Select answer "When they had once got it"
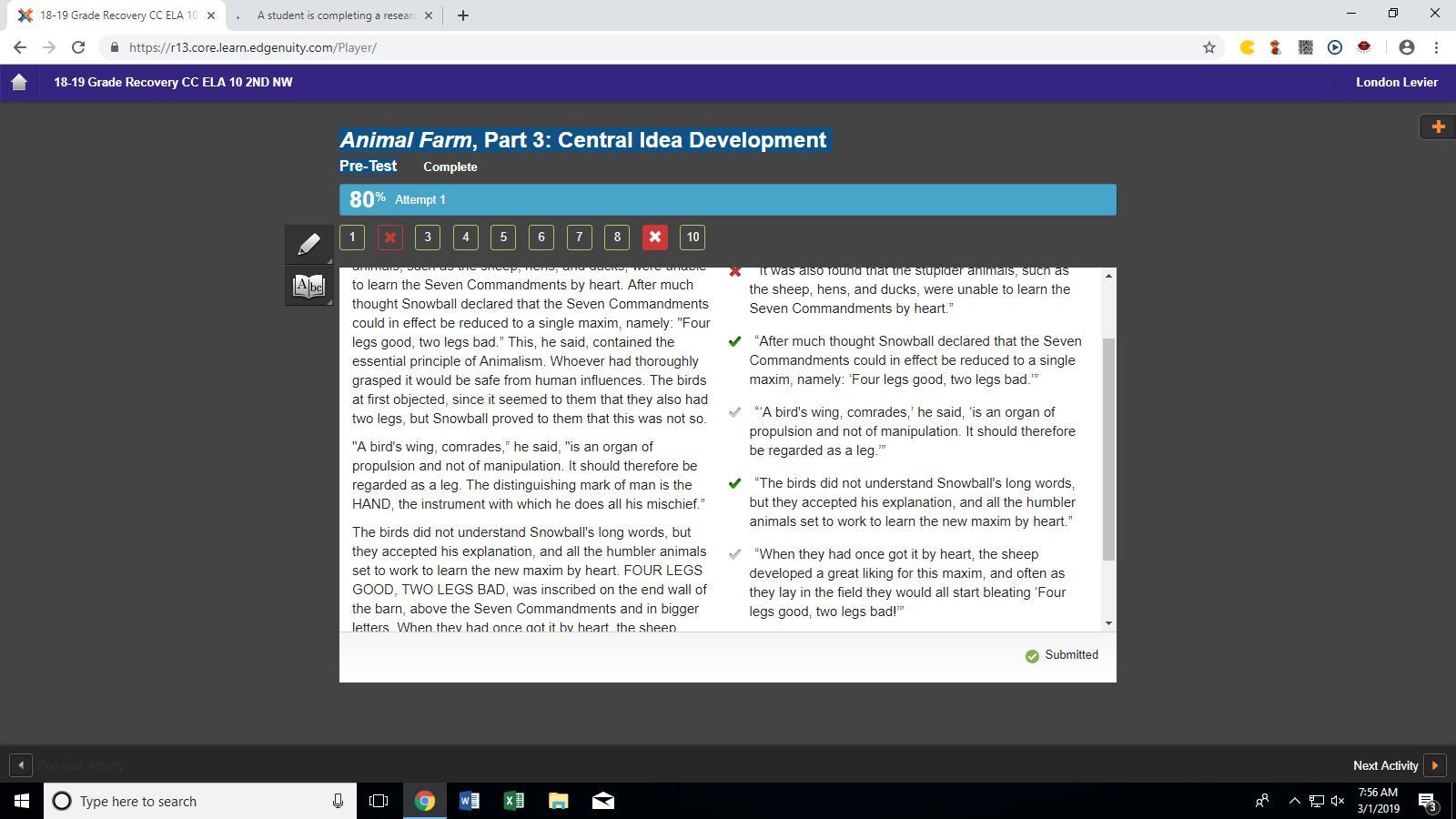The width and height of the screenshot is (1456, 819). [x=908, y=582]
